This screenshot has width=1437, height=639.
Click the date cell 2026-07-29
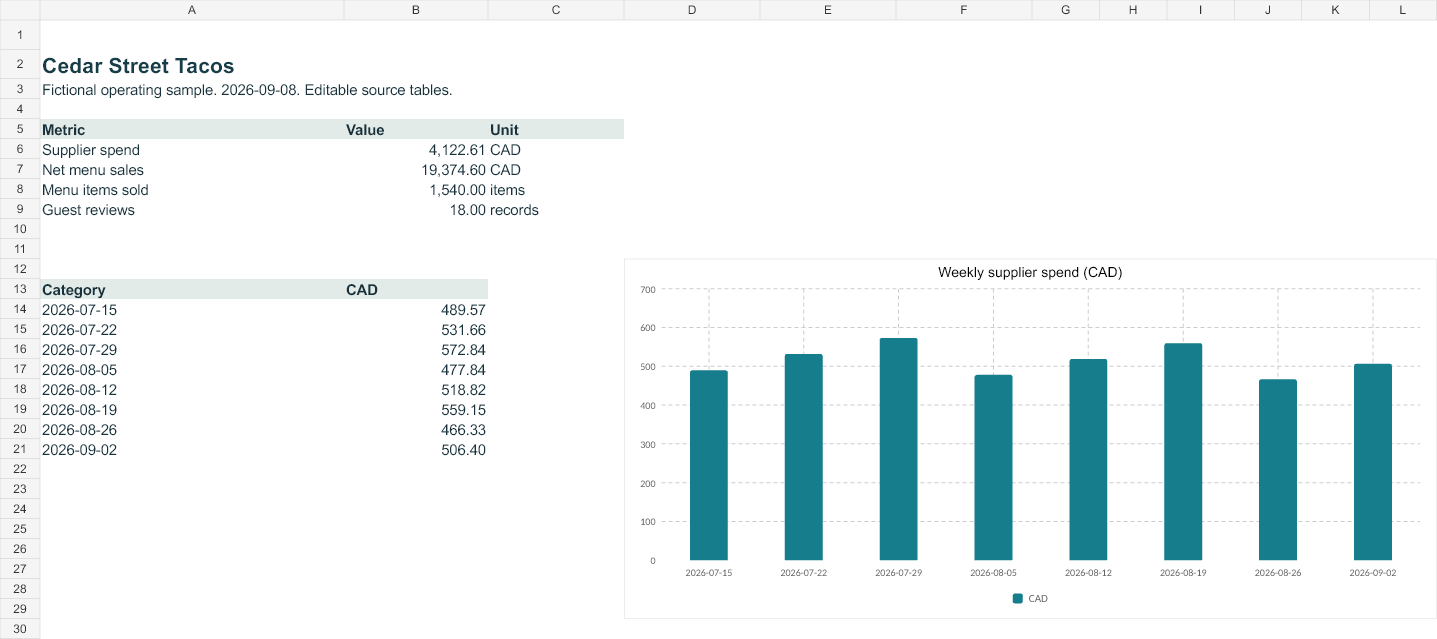[x=192, y=350]
